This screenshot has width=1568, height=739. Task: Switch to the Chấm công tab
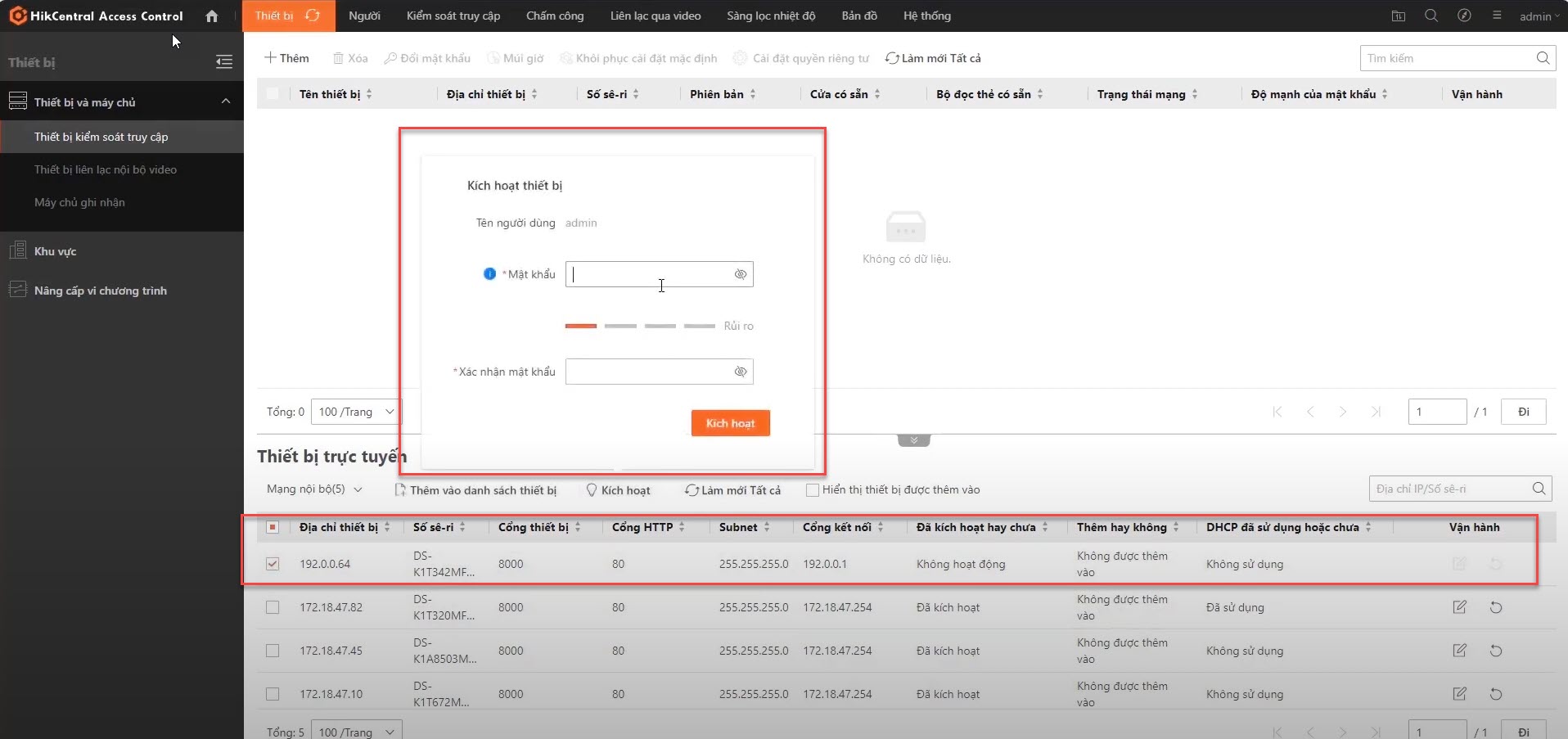click(554, 16)
